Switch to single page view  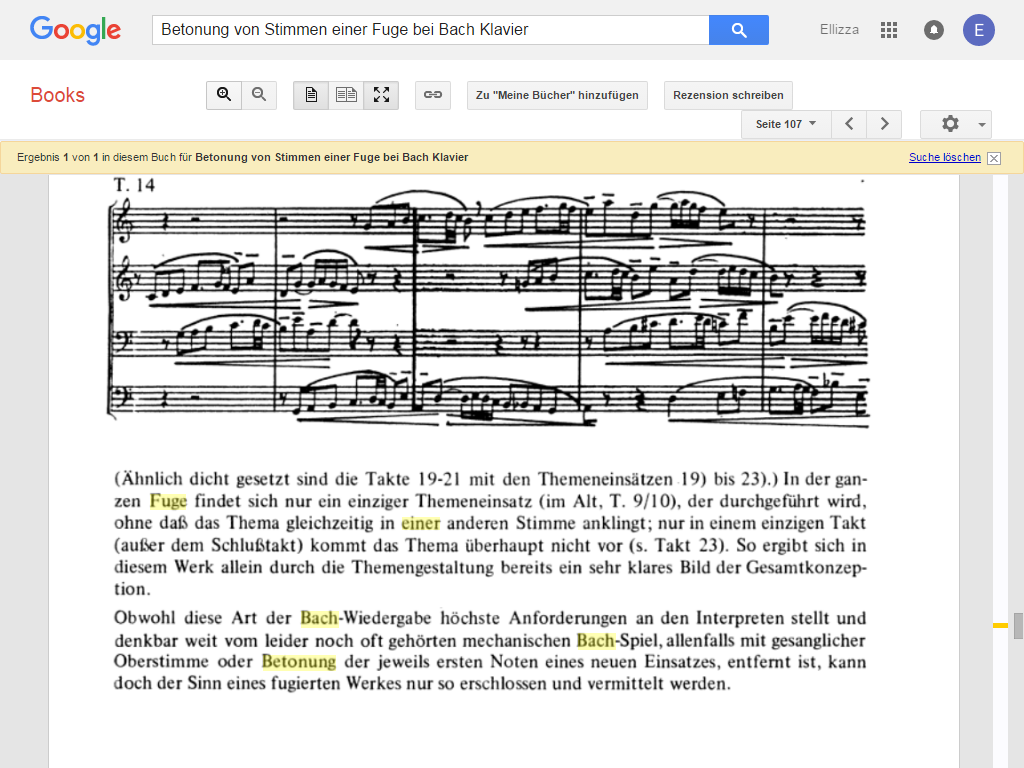311,95
